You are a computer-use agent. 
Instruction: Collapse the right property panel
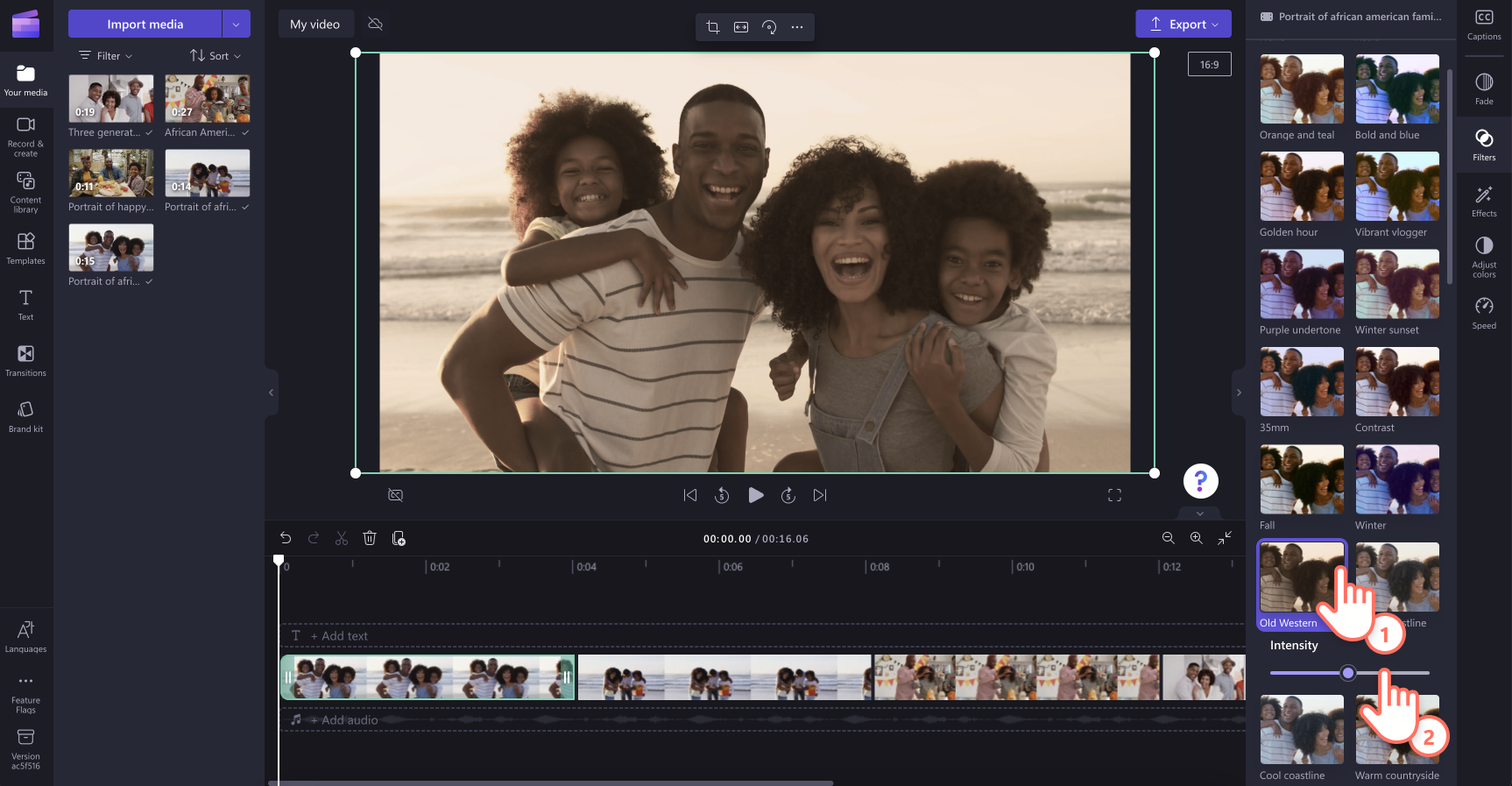pyautogui.click(x=1239, y=393)
